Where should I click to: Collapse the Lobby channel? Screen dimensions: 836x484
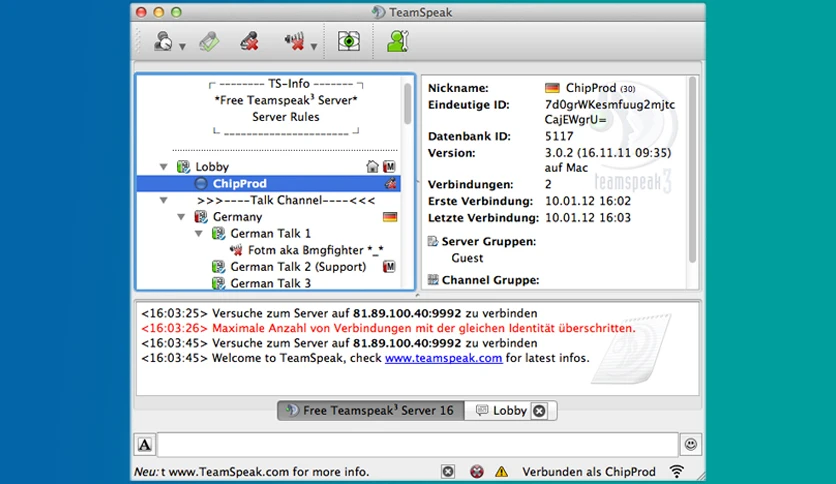coord(164,167)
